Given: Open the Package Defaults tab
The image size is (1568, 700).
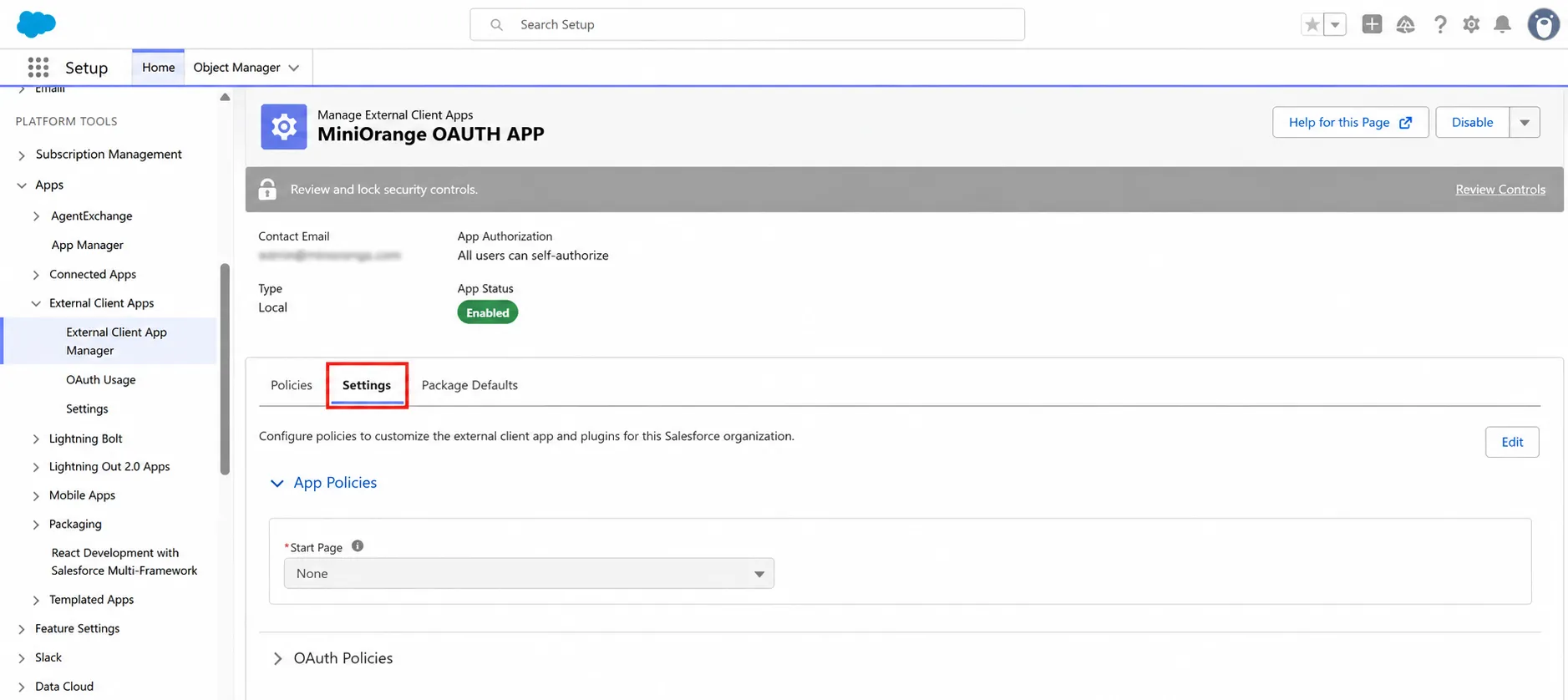Looking at the screenshot, I should click(x=469, y=385).
